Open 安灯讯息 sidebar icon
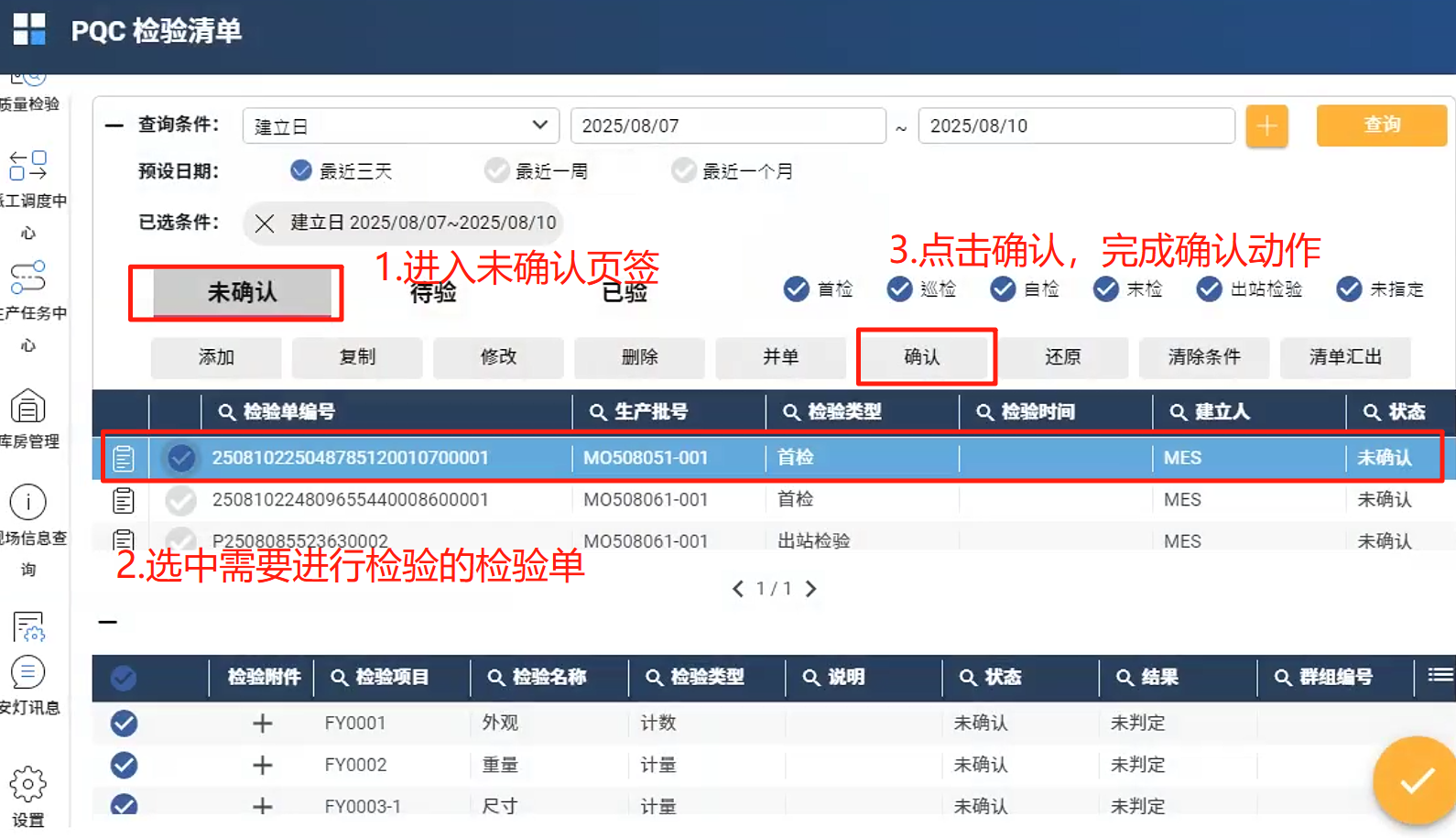 click(x=28, y=672)
